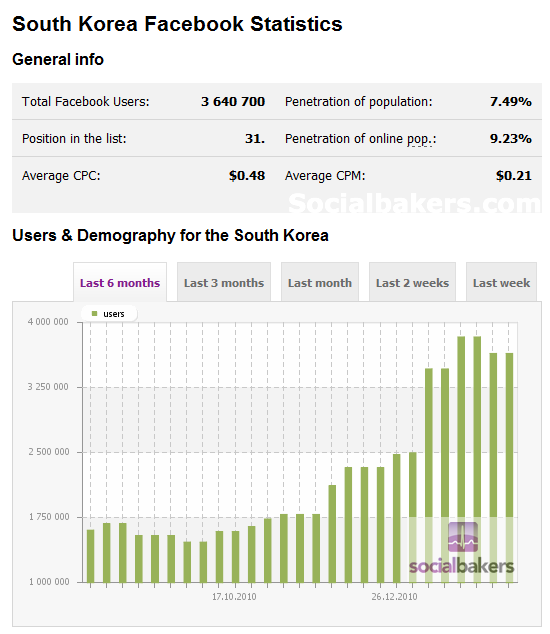
Task: Click the 4 000 000 axis label
Action: tap(48, 322)
